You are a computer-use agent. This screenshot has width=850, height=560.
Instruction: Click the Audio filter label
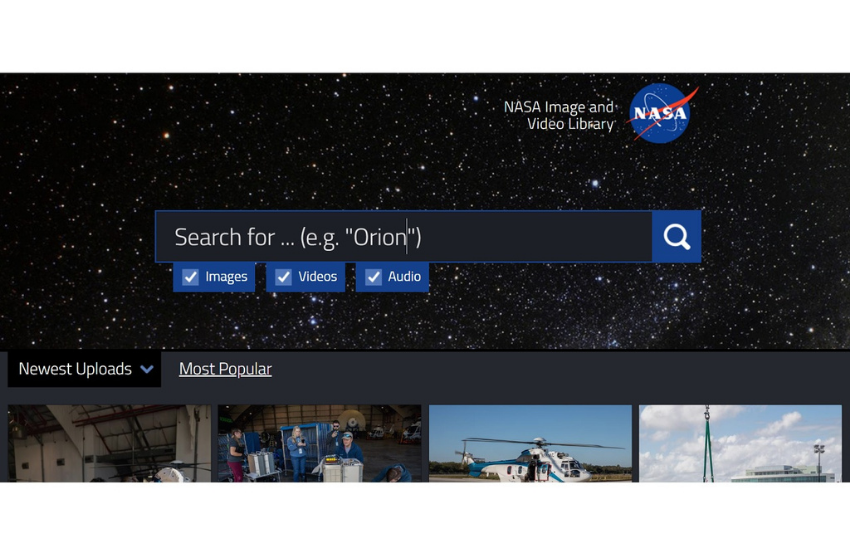pyautogui.click(x=404, y=276)
